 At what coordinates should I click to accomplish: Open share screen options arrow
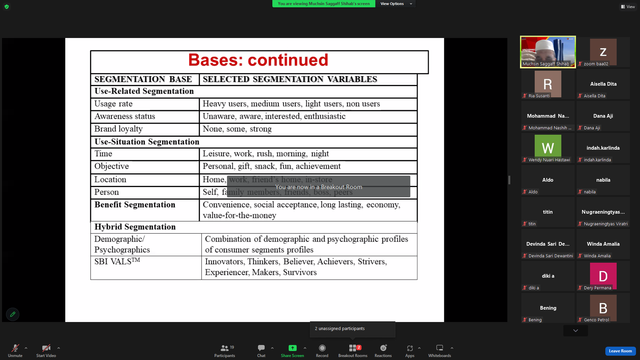pyautogui.click(x=305, y=348)
